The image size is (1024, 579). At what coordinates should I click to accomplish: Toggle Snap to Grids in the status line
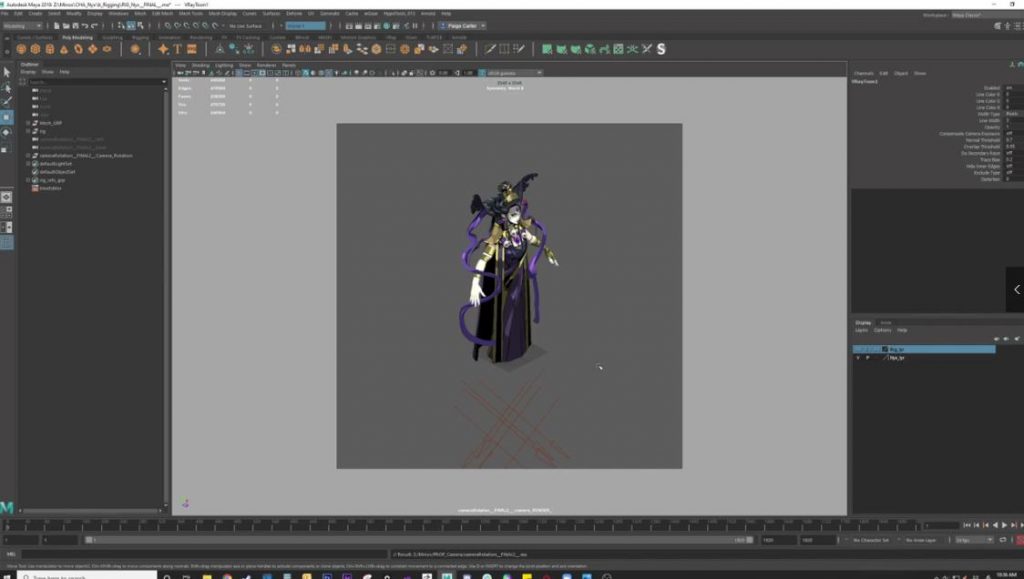[x=168, y=26]
